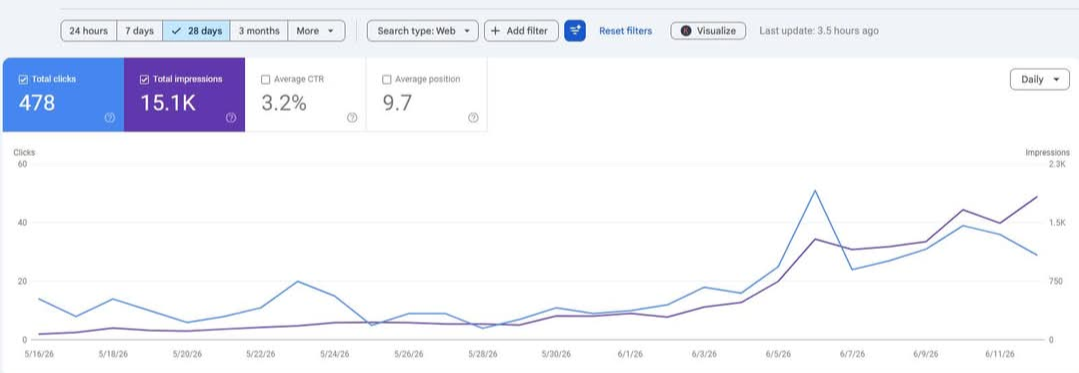Click the 5/16/26 date label on chart axis
Screen dimensions: 1079x373
39,354
